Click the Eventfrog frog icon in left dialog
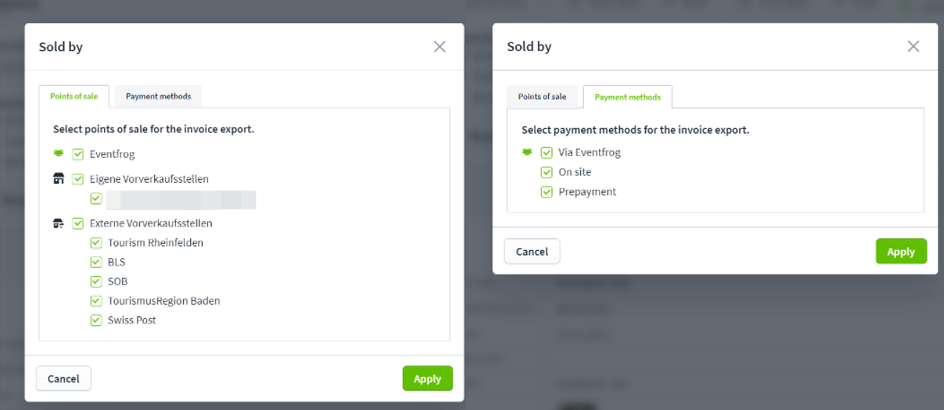 click(x=58, y=154)
